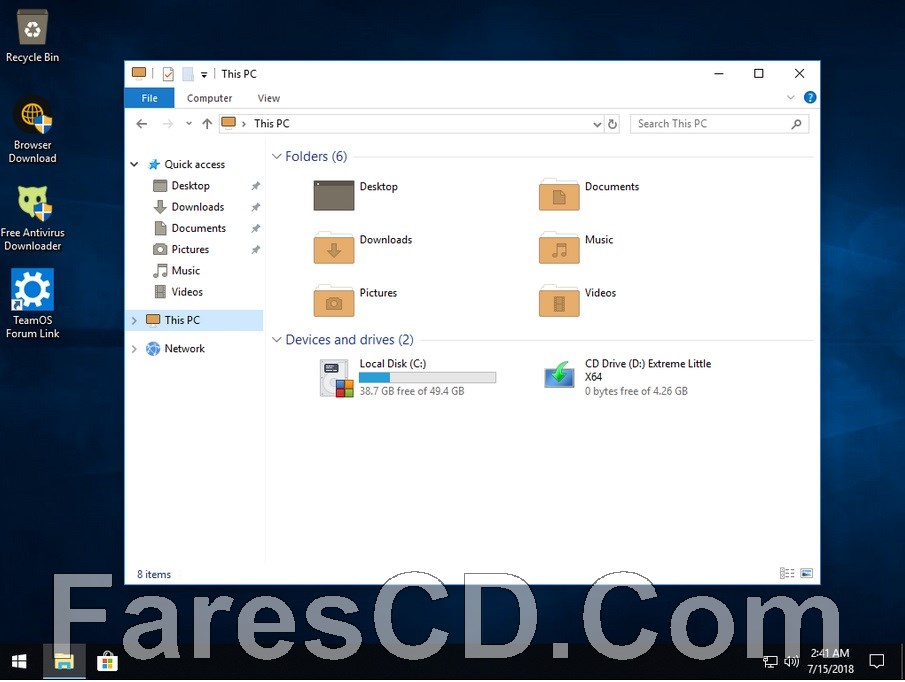Collapse the Devices and drives (2) group
This screenshot has width=905, height=682.
pos(276,340)
